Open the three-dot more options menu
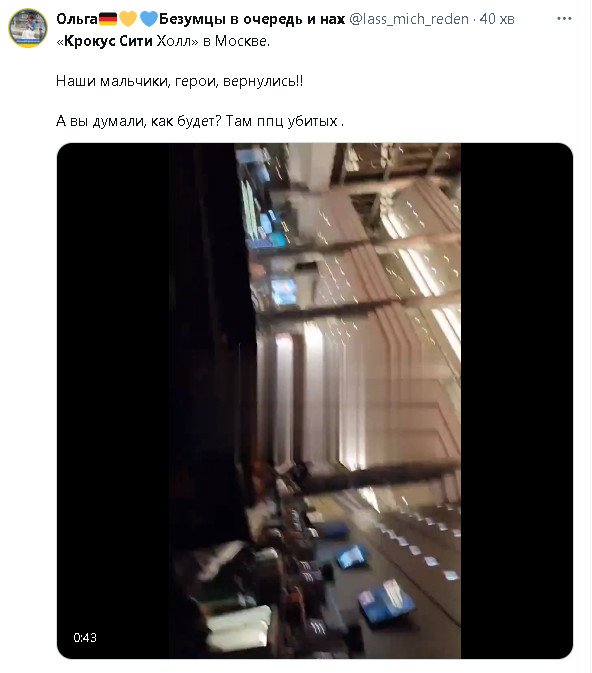This screenshot has height=673, width=592. point(564,19)
